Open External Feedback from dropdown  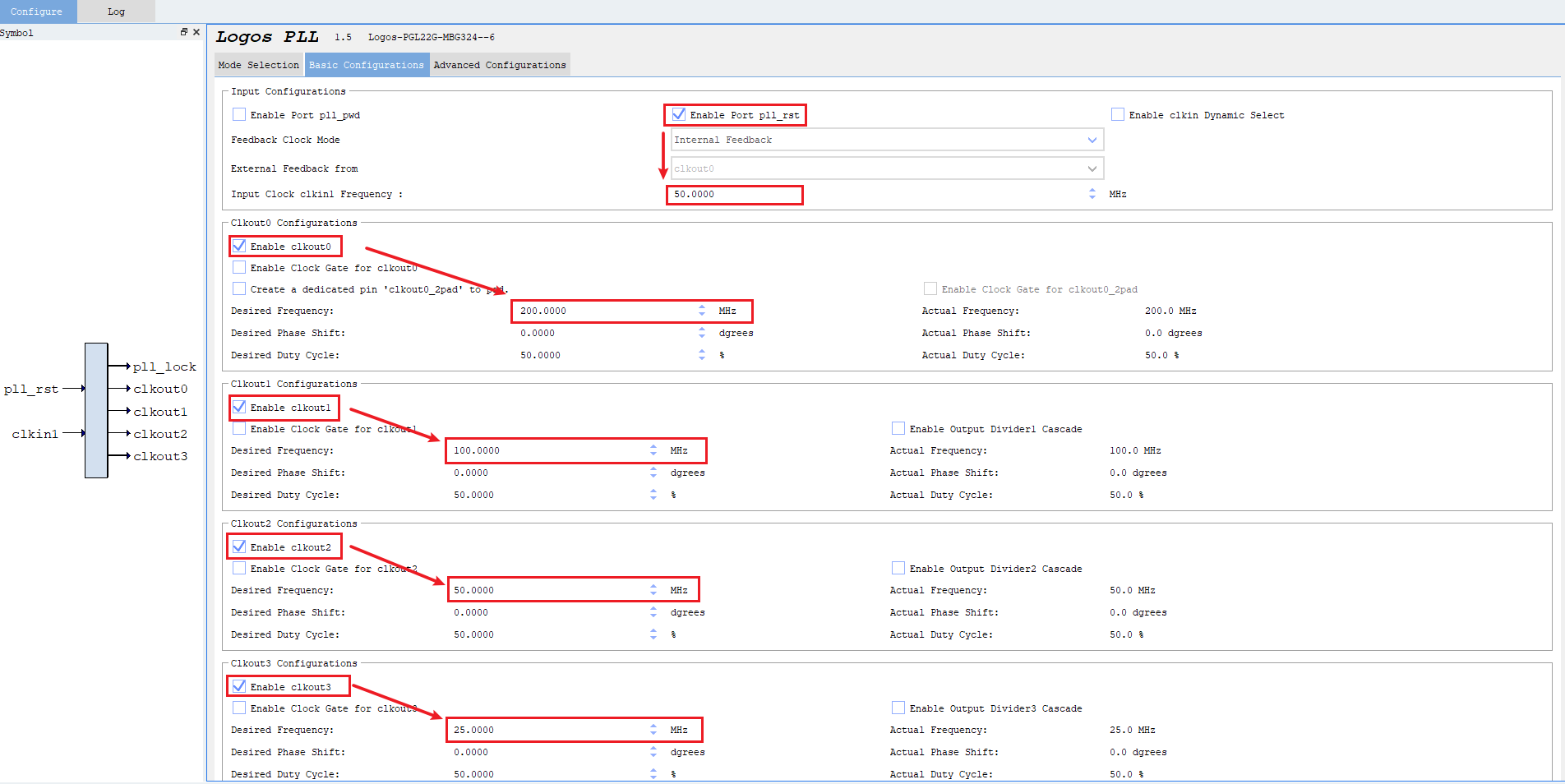[887, 168]
